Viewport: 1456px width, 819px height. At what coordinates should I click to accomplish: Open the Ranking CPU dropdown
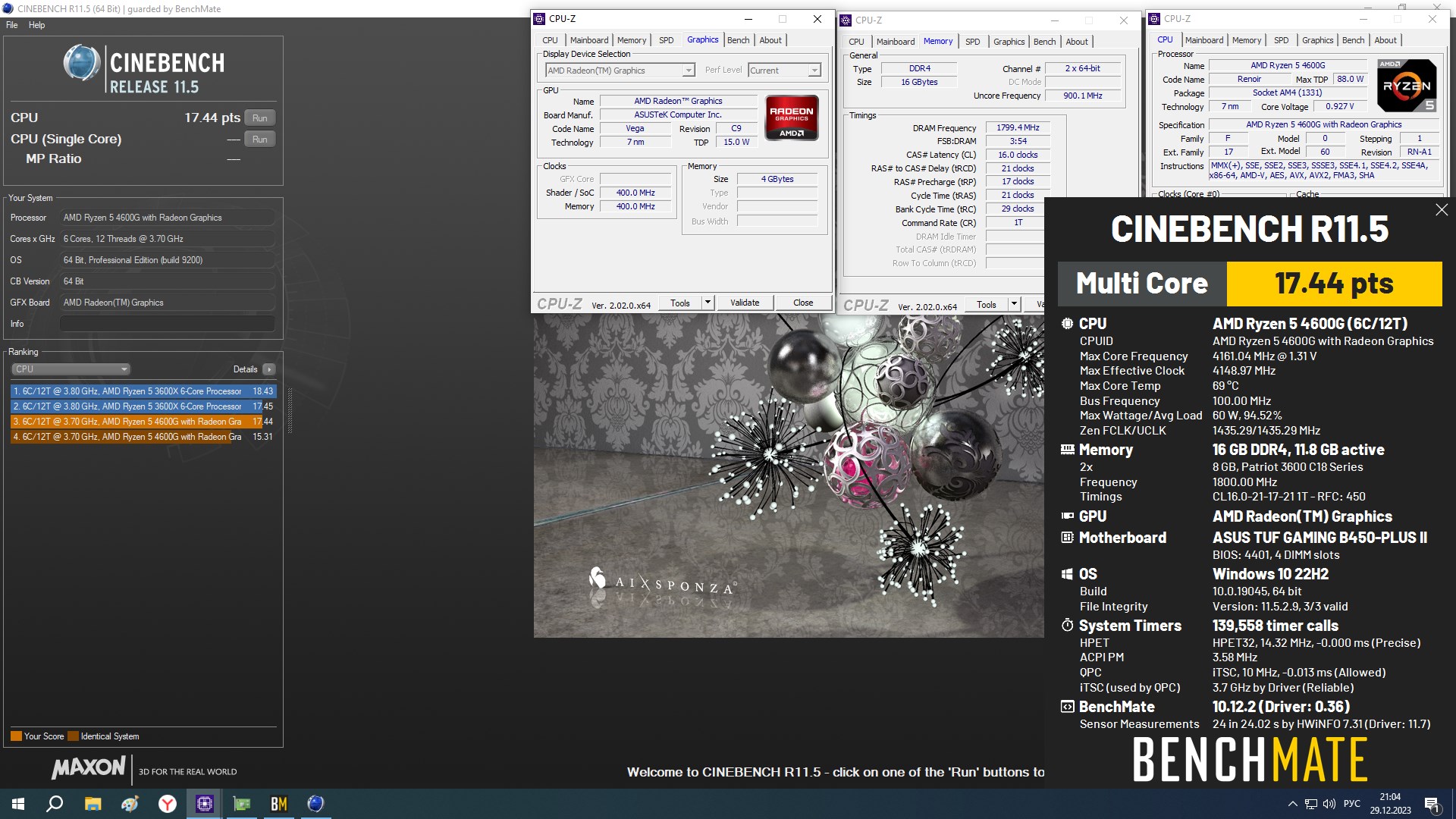tap(71, 369)
